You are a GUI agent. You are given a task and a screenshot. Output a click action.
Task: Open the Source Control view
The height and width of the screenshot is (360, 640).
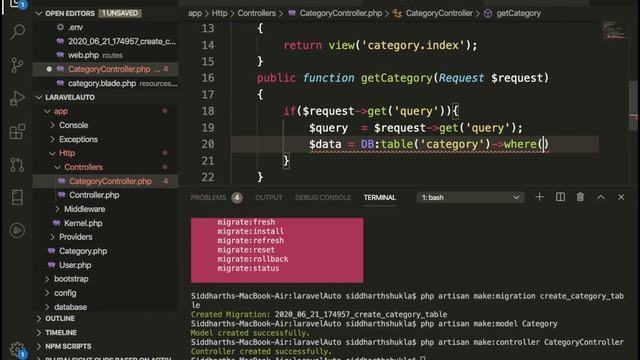tap(17, 65)
